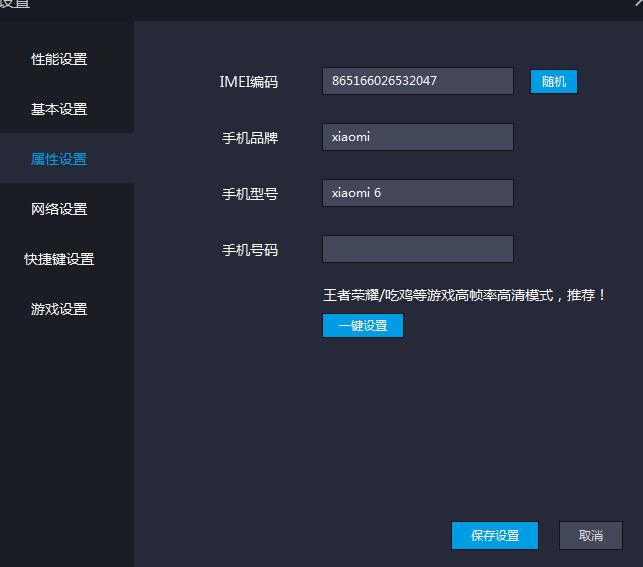Viewport: 643px width, 567px height.
Task: Click the 一键设置 button
Action: 363,326
